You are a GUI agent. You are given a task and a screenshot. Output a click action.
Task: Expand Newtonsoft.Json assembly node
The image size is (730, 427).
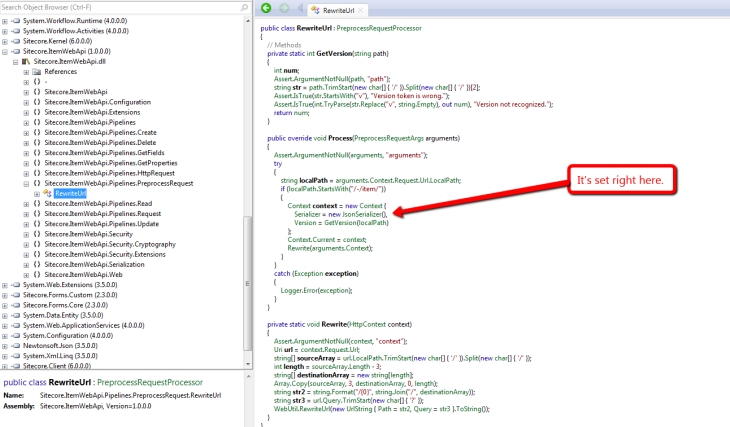tap(5, 346)
